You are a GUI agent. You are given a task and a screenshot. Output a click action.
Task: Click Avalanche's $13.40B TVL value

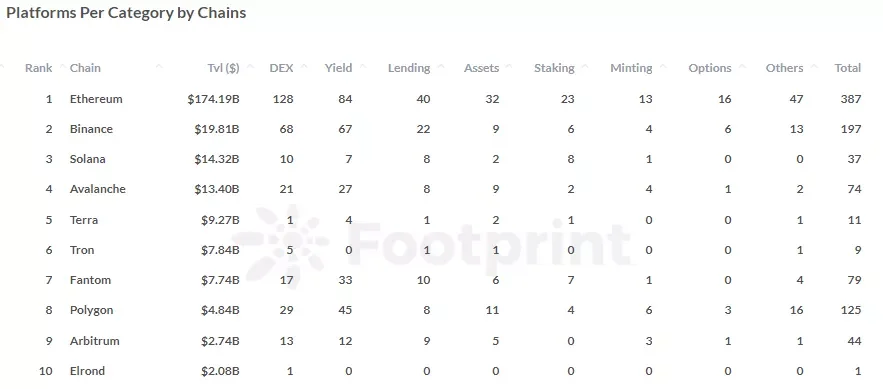pos(217,189)
